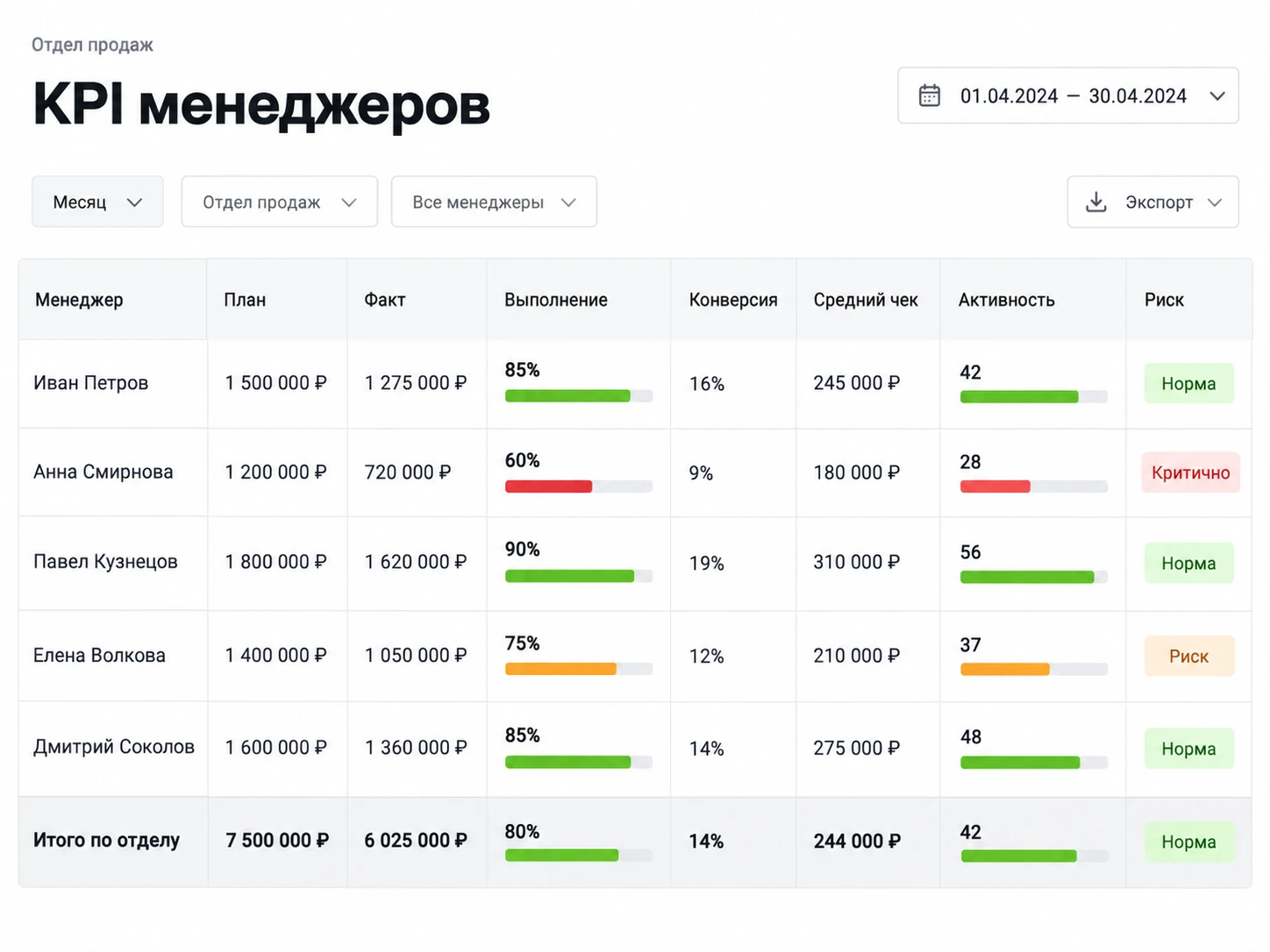1270x952 pixels.
Task: Click Иван Петров's 85% Выполнение progress bar
Action: (x=579, y=396)
